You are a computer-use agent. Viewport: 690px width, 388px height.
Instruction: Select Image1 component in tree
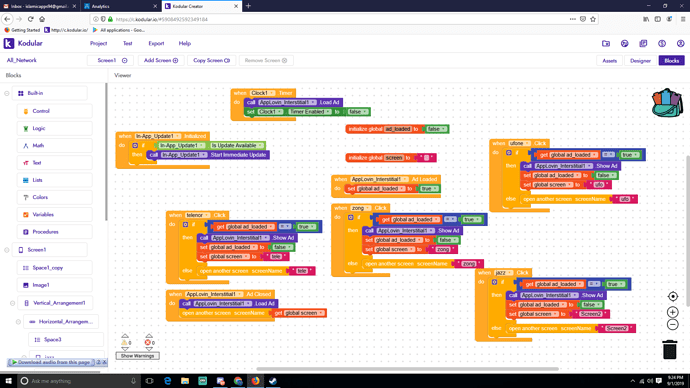(x=55, y=285)
